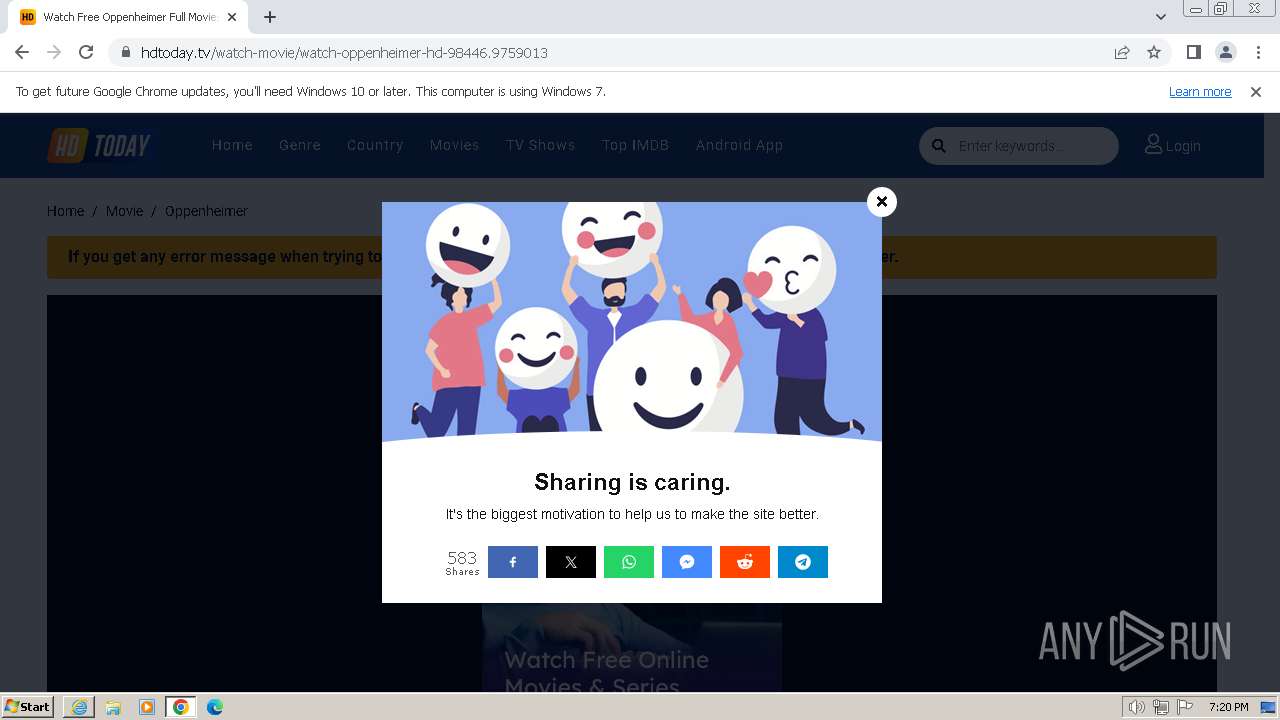The width and height of the screenshot is (1280, 720).
Task: Open Learn more link about Chrome updates
Action: 1200,92
